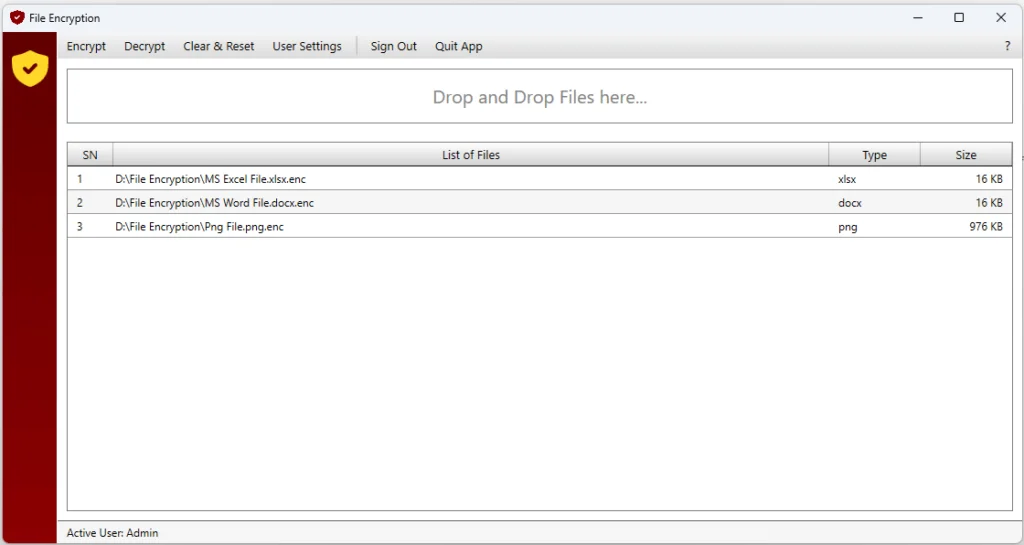Image resolution: width=1024 pixels, height=545 pixels.
Task: Click the 976 KB size cell
Action: coord(985,226)
